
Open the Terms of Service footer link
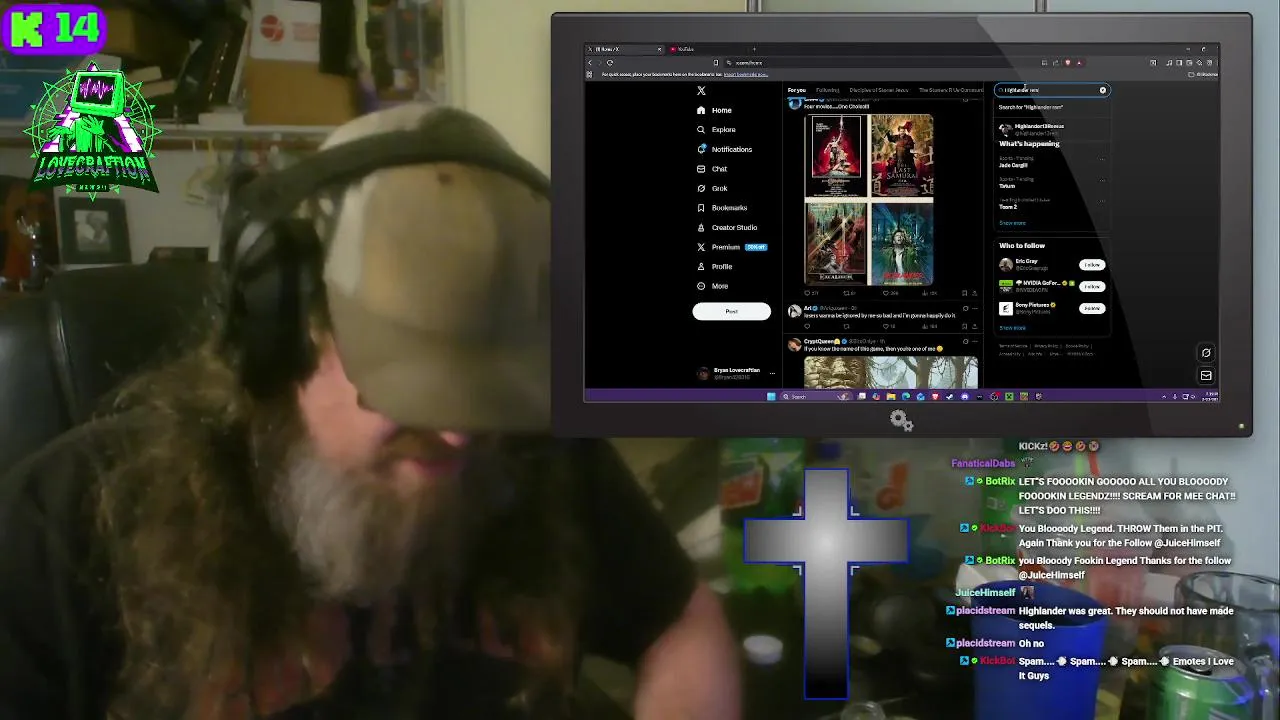tap(1013, 346)
